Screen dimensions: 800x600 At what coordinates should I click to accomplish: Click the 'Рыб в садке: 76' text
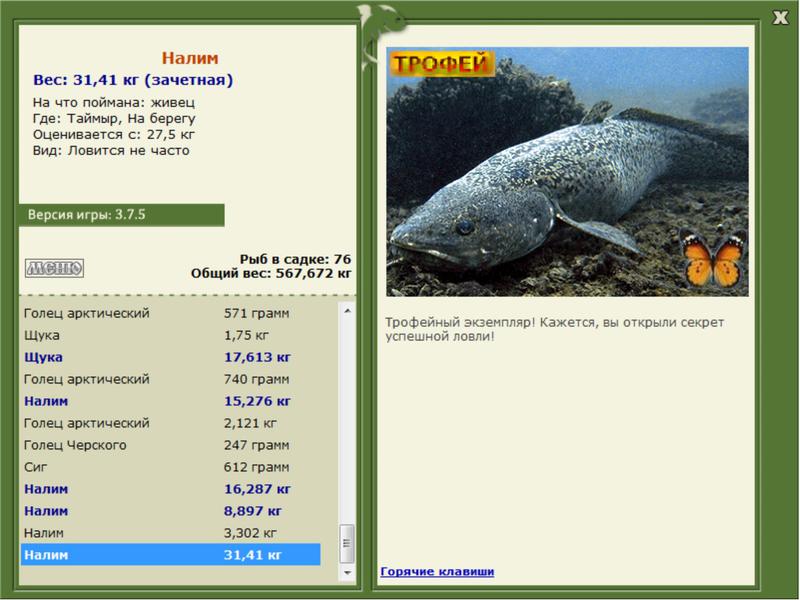coord(295,259)
